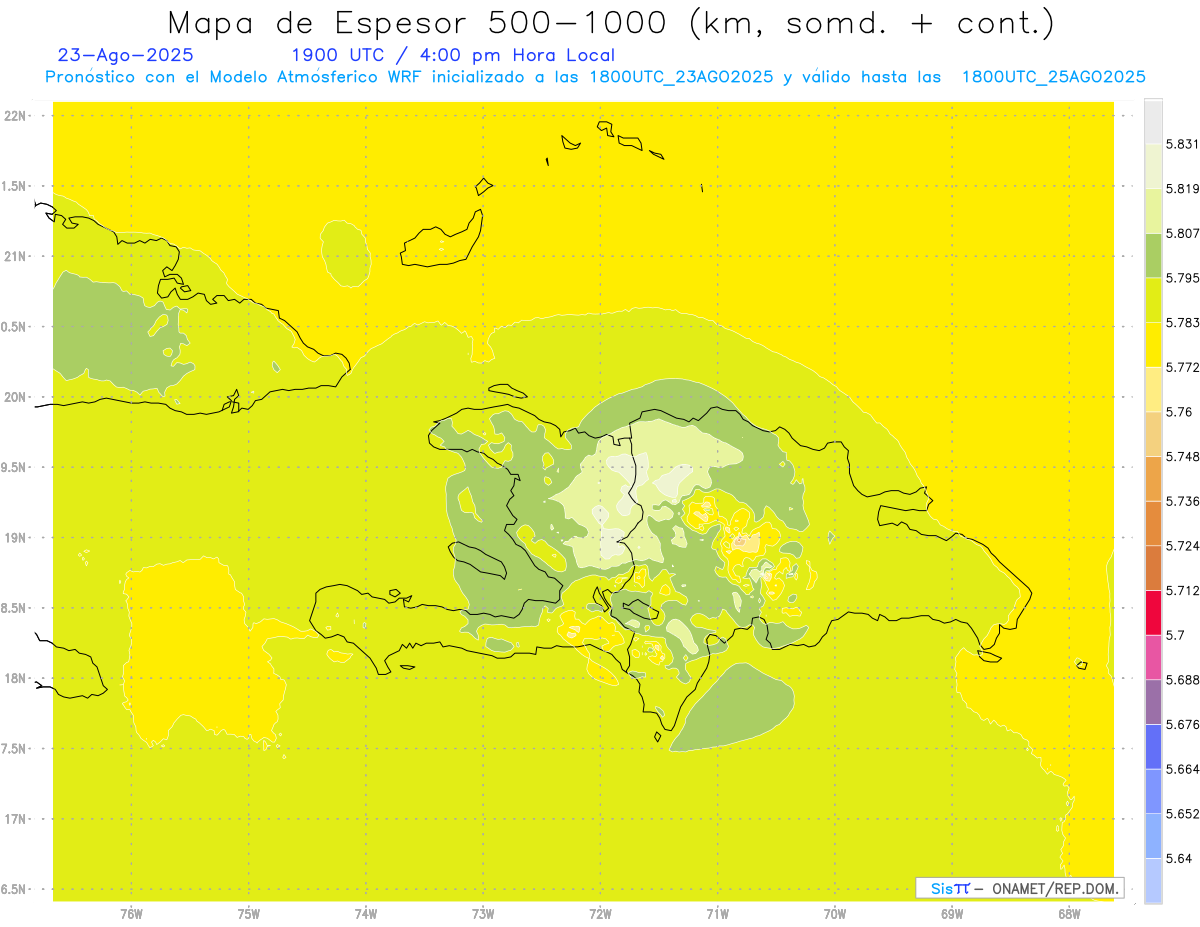Click the blue swatch between 5.664 and 5.676
The height and width of the screenshot is (927, 1200).
[x=1153, y=747]
